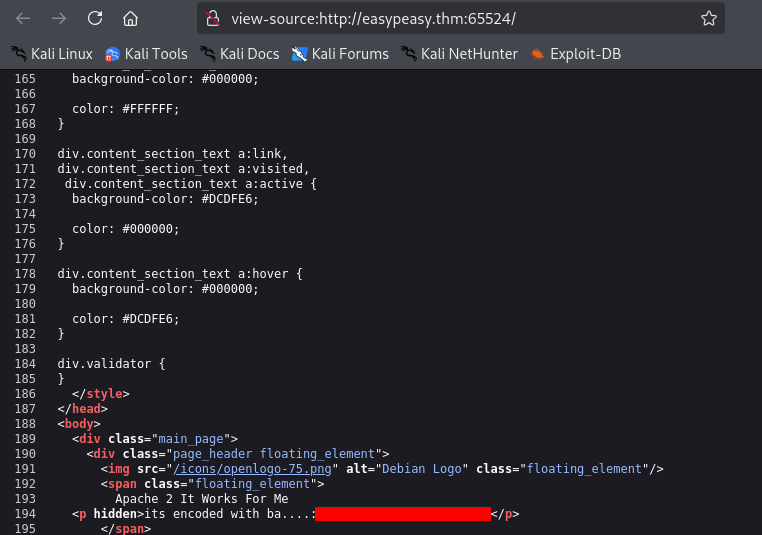Click the text 'Apache 2 It Works For Me'
The image size is (762, 535).
202,499
